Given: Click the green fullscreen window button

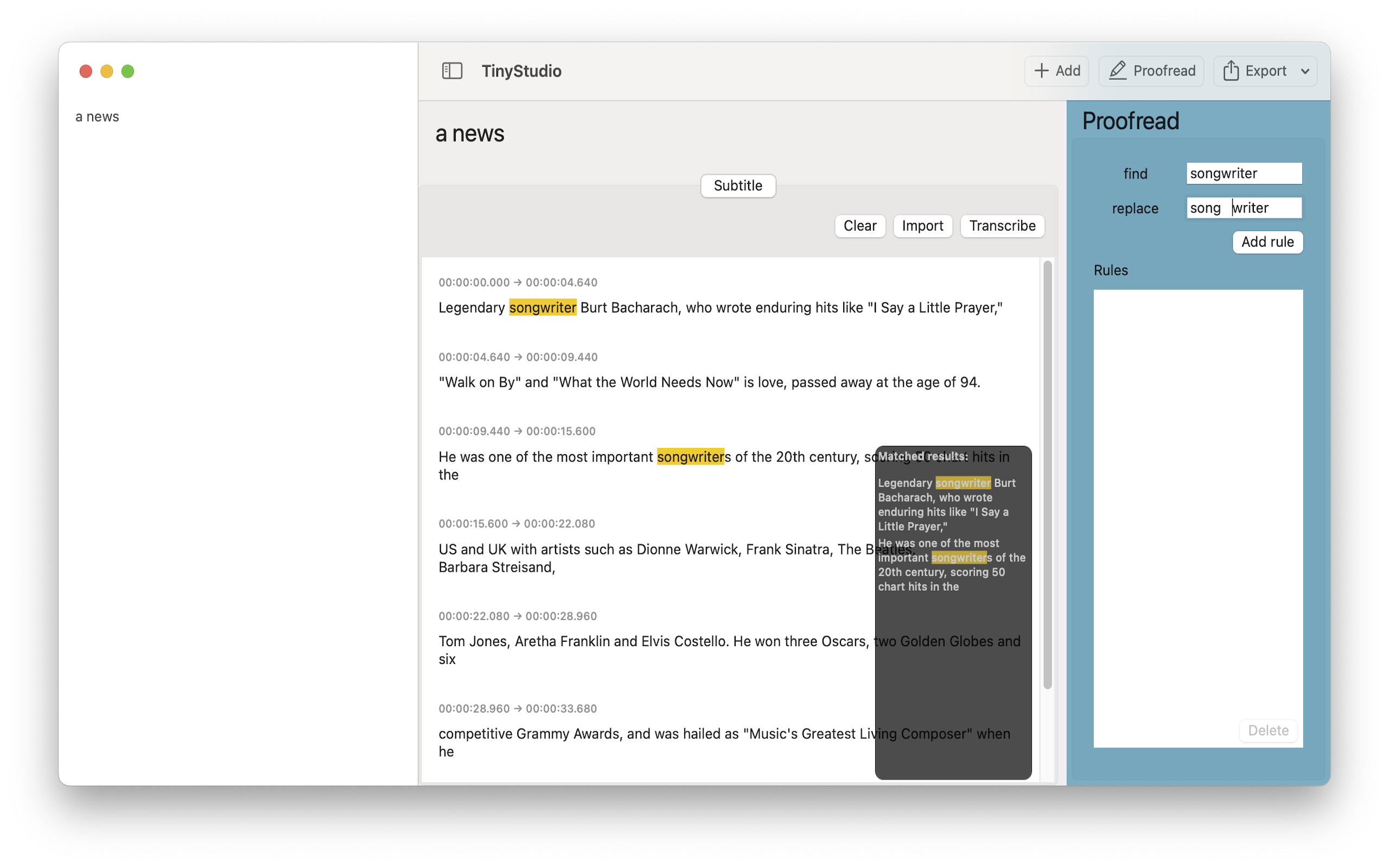Looking at the screenshot, I should 128,71.
